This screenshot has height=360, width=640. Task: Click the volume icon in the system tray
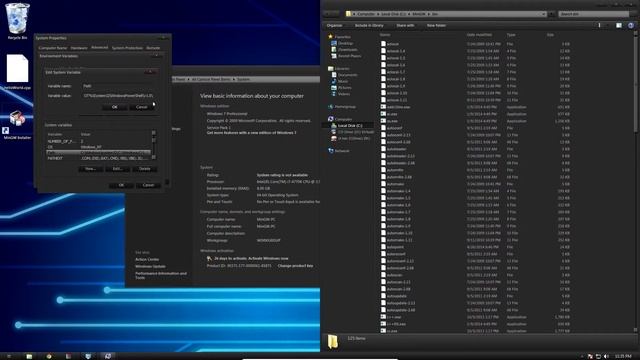606,356
